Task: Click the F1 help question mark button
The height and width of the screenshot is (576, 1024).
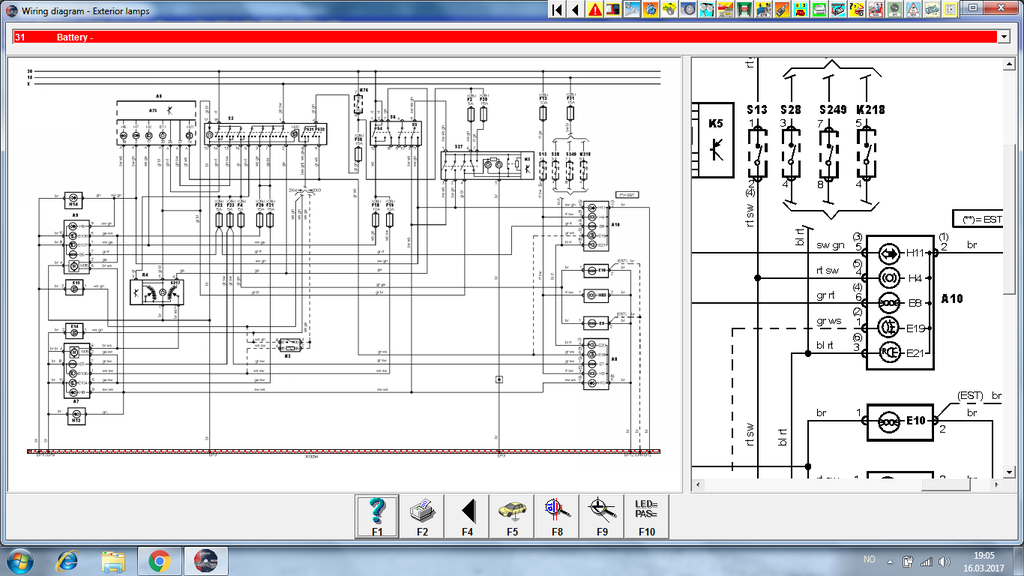Action: 377,516
